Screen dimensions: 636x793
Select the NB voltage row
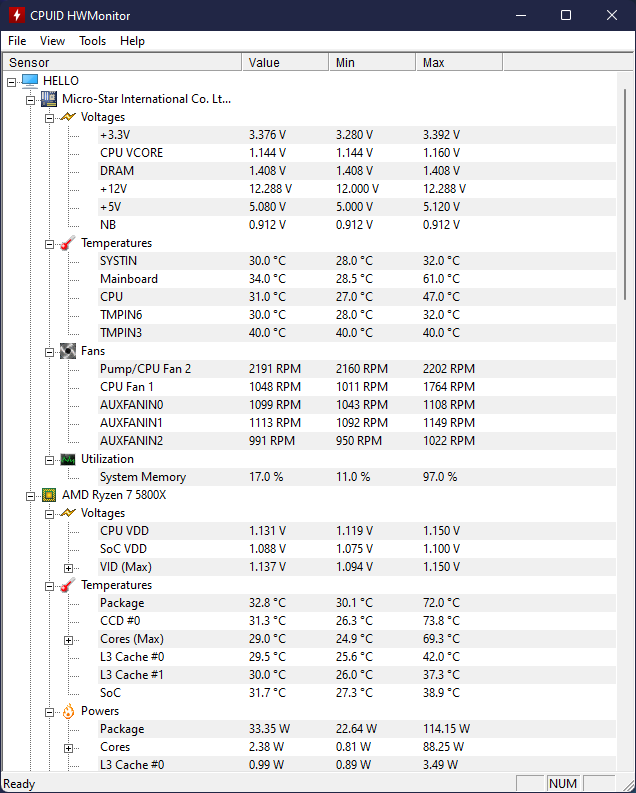pyautogui.click(x=357, y=225)
